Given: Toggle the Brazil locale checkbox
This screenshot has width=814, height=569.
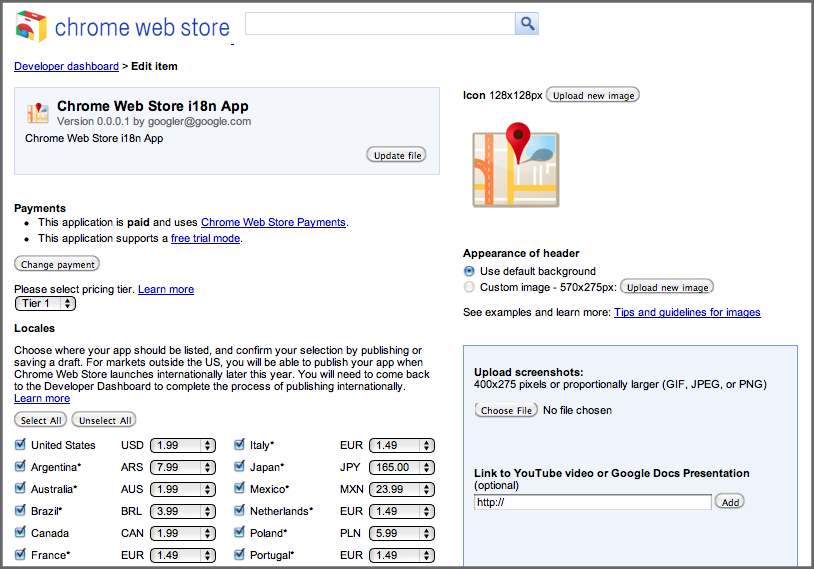Looking at the screenshot, I should [x=21, y=511].
